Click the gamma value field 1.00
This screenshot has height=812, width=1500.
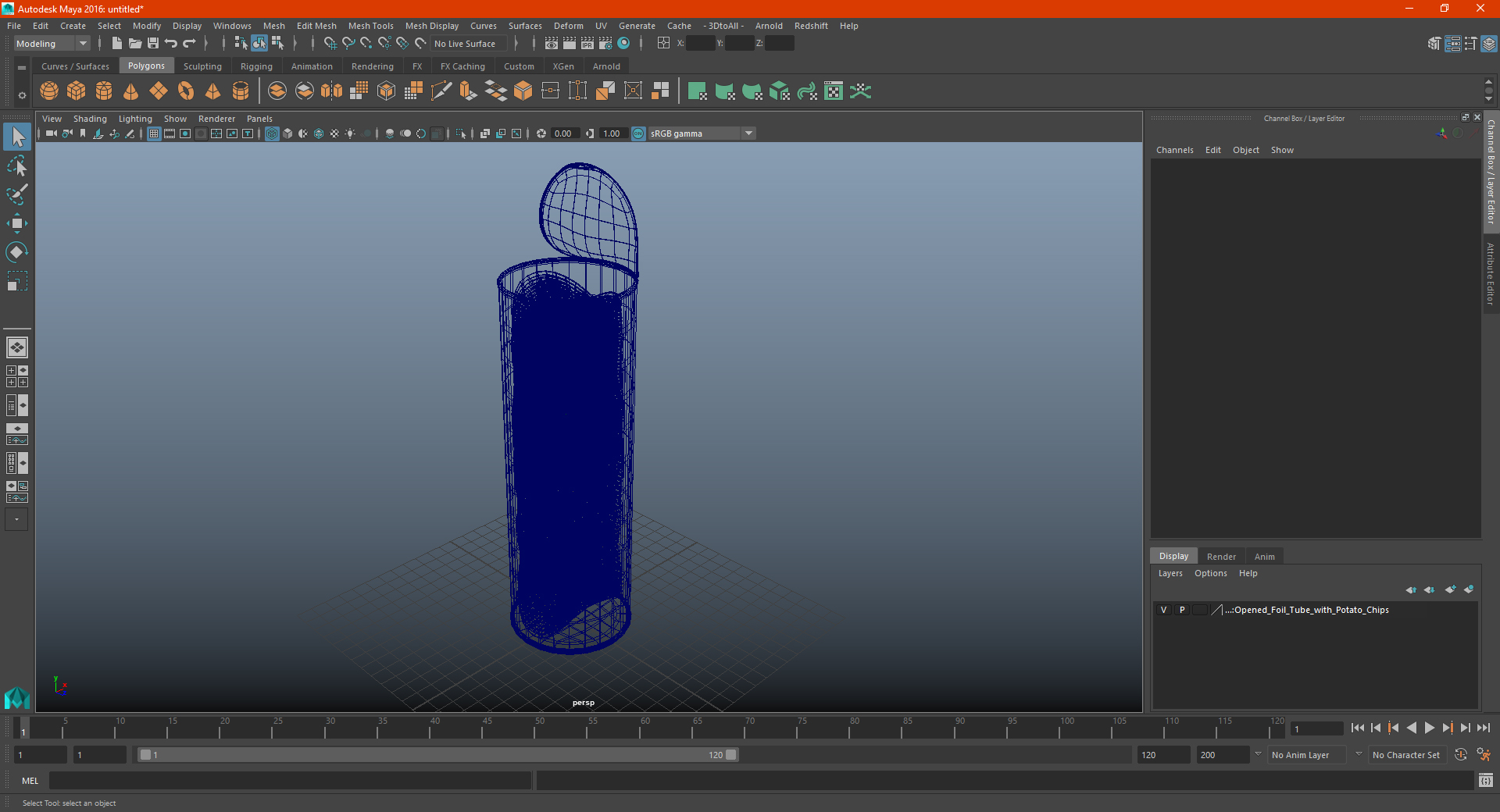coord(613,134)
